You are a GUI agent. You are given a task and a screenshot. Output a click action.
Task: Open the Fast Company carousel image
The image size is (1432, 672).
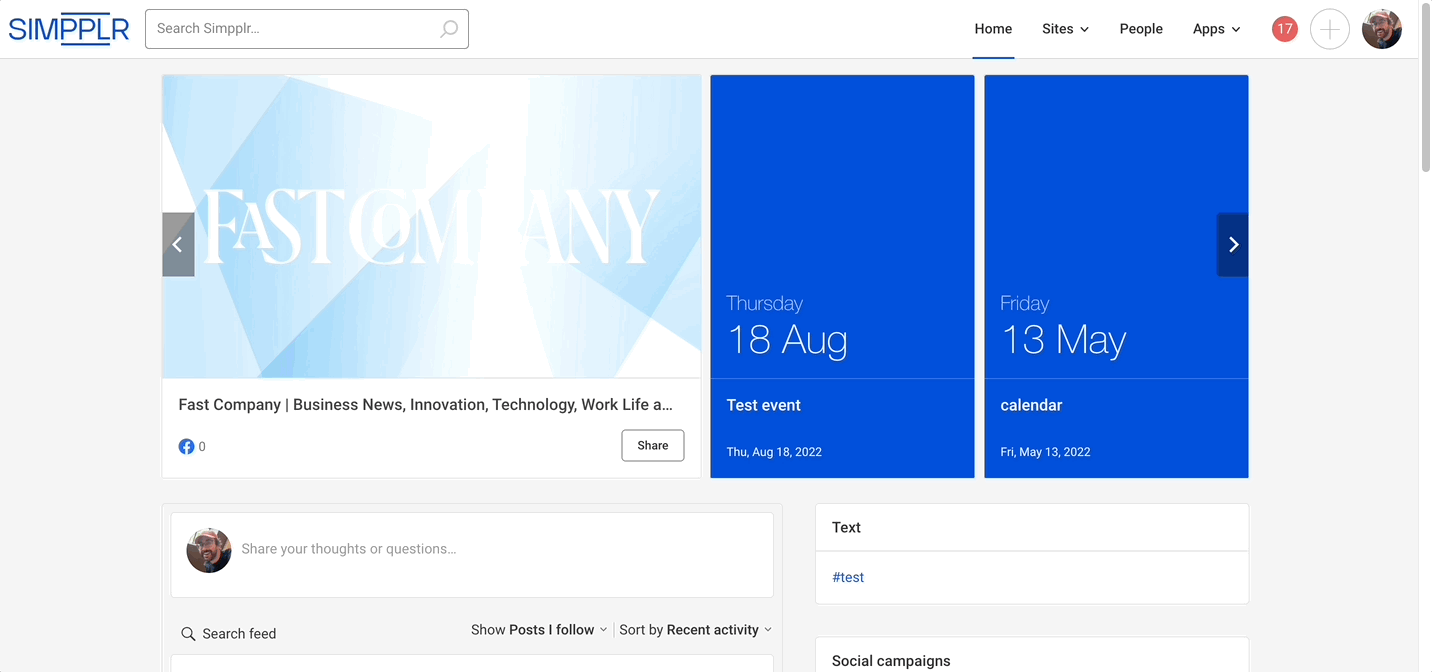431,226
